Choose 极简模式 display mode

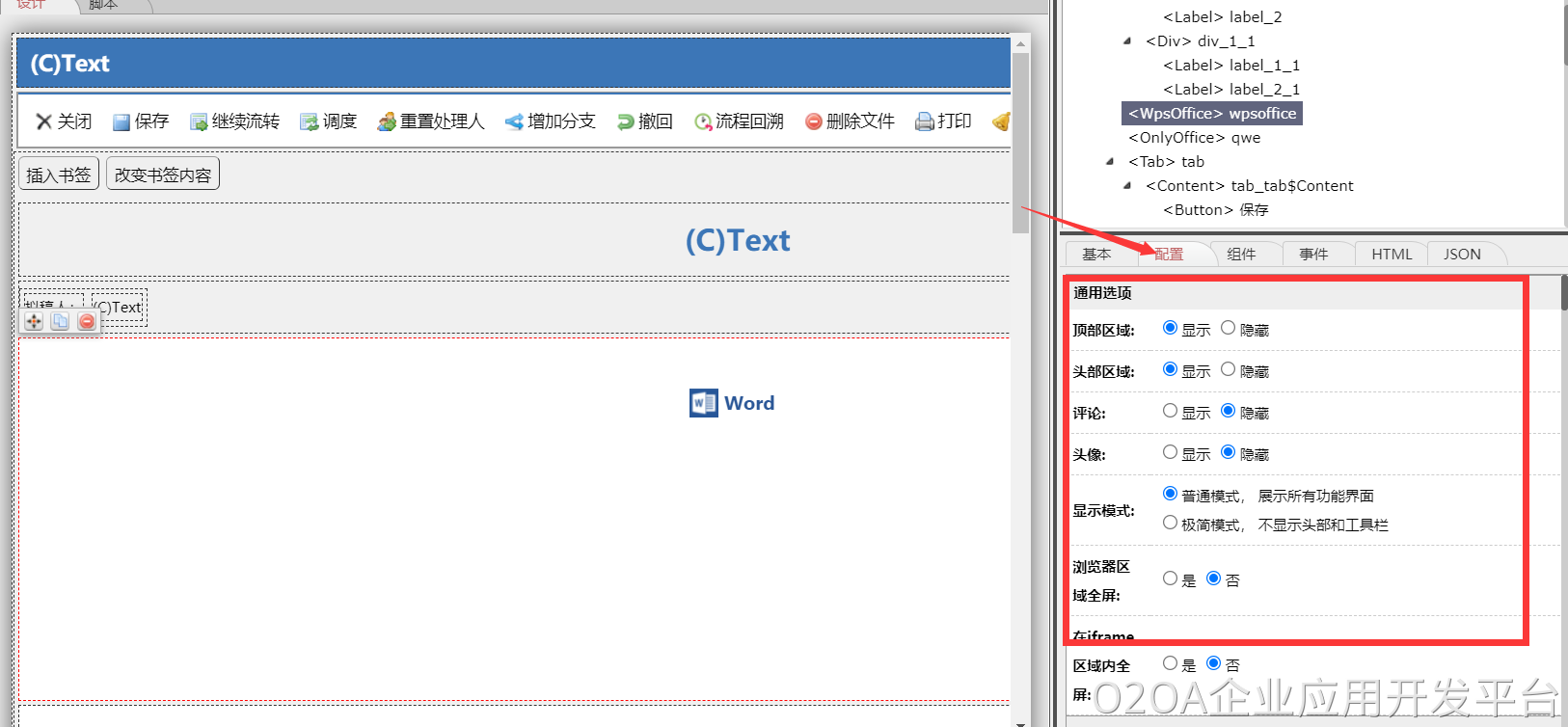point(1170,523)
